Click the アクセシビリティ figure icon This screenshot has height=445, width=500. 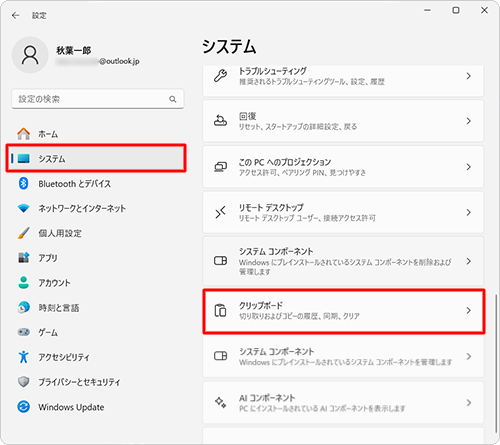point(24,357)
